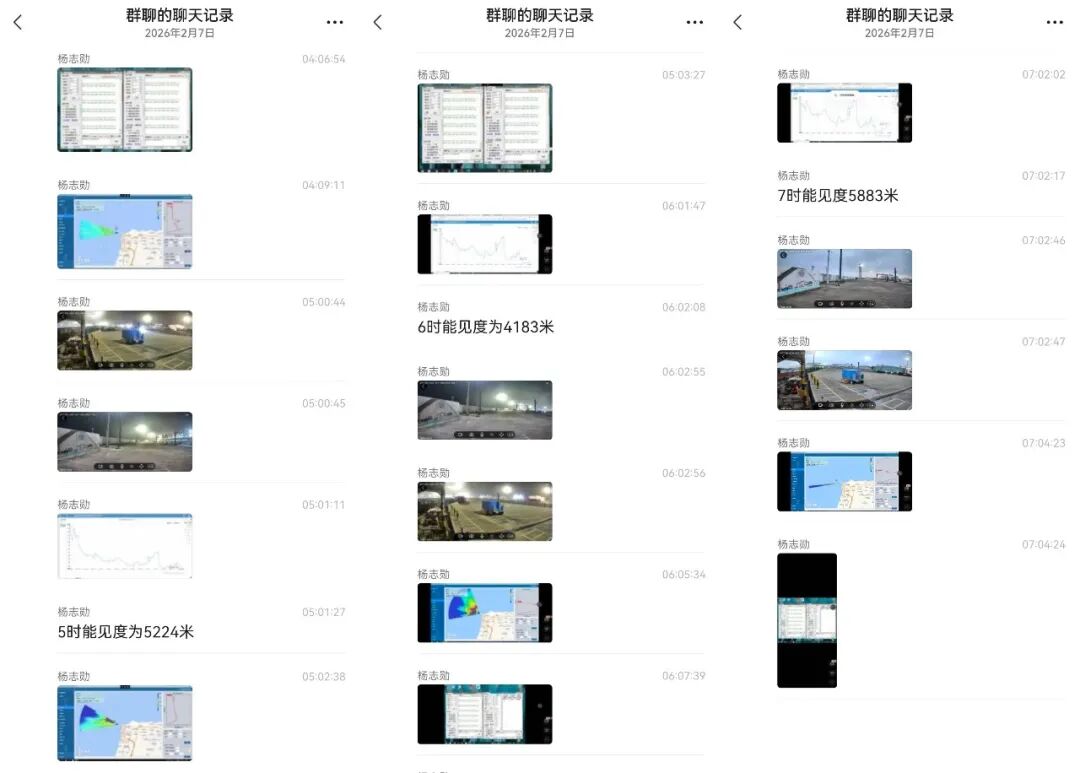View the radar map image sent at 04:09:11

(124, 232)
